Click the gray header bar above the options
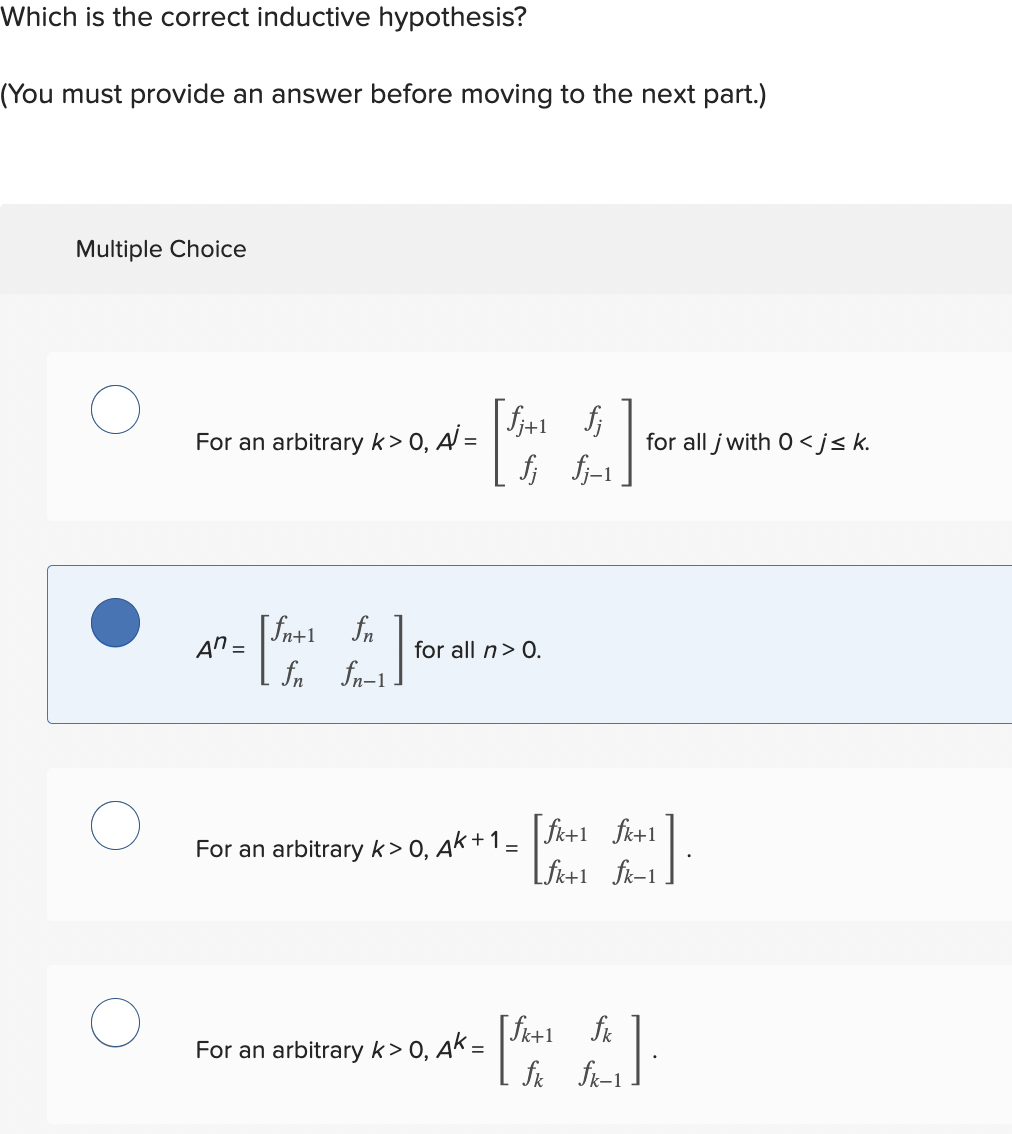This screenshot has width=1012, height=1134. (506, 249)
